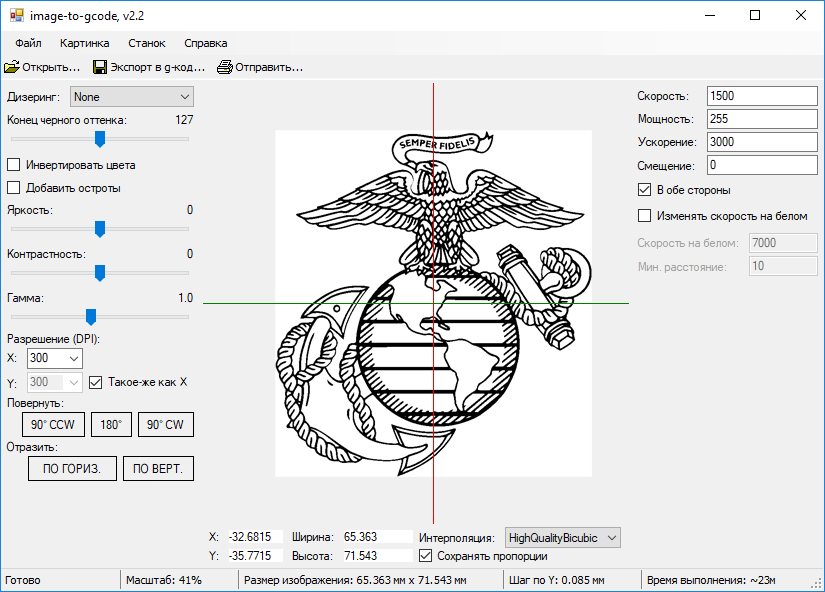Screen dimensions: 825x592
Task: Rotate image with 180° button
Action: 111,425
